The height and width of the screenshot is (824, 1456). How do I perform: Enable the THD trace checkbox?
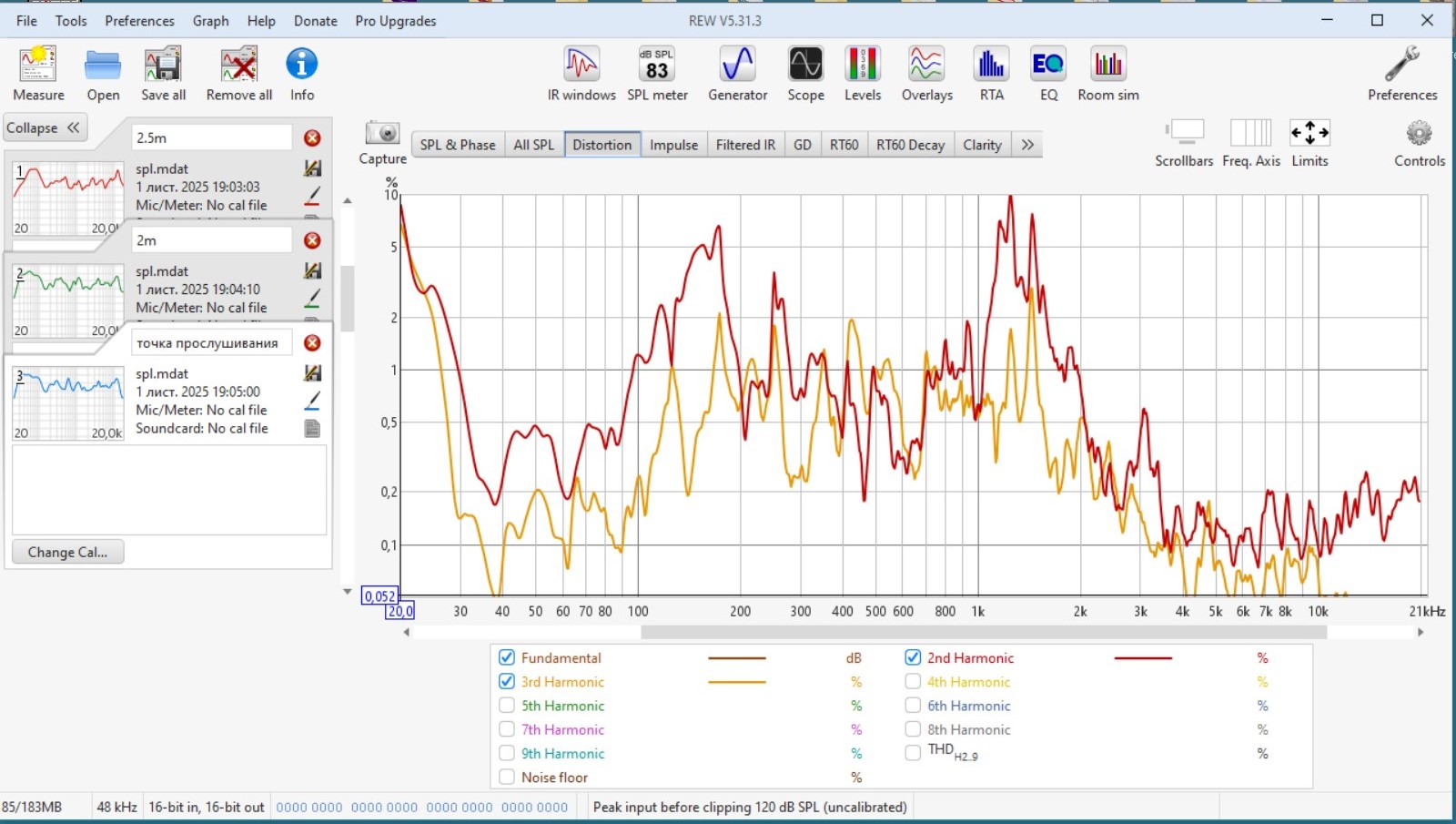[913, 753]
